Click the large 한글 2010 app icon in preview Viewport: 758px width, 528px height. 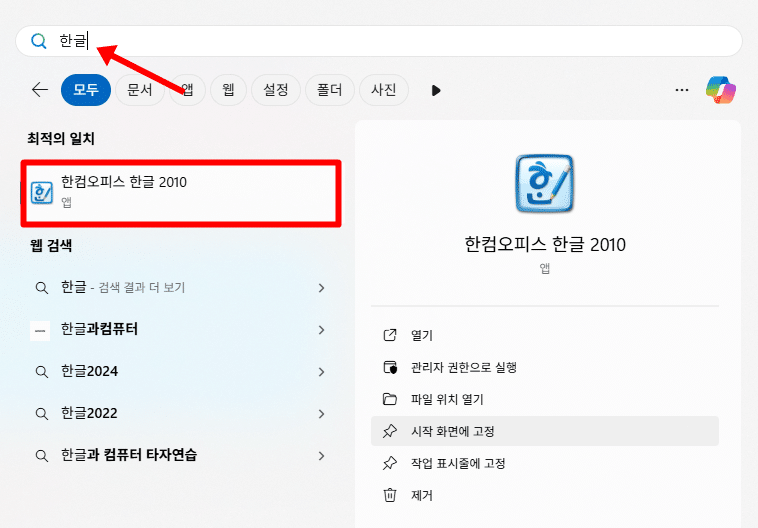point(544,183)
